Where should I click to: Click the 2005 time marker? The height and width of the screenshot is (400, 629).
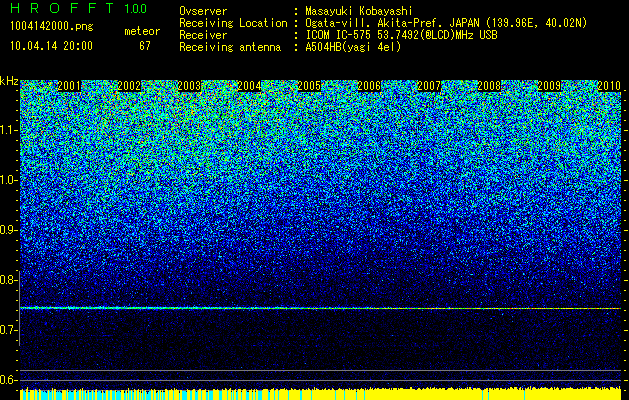(x=309, y=86)
